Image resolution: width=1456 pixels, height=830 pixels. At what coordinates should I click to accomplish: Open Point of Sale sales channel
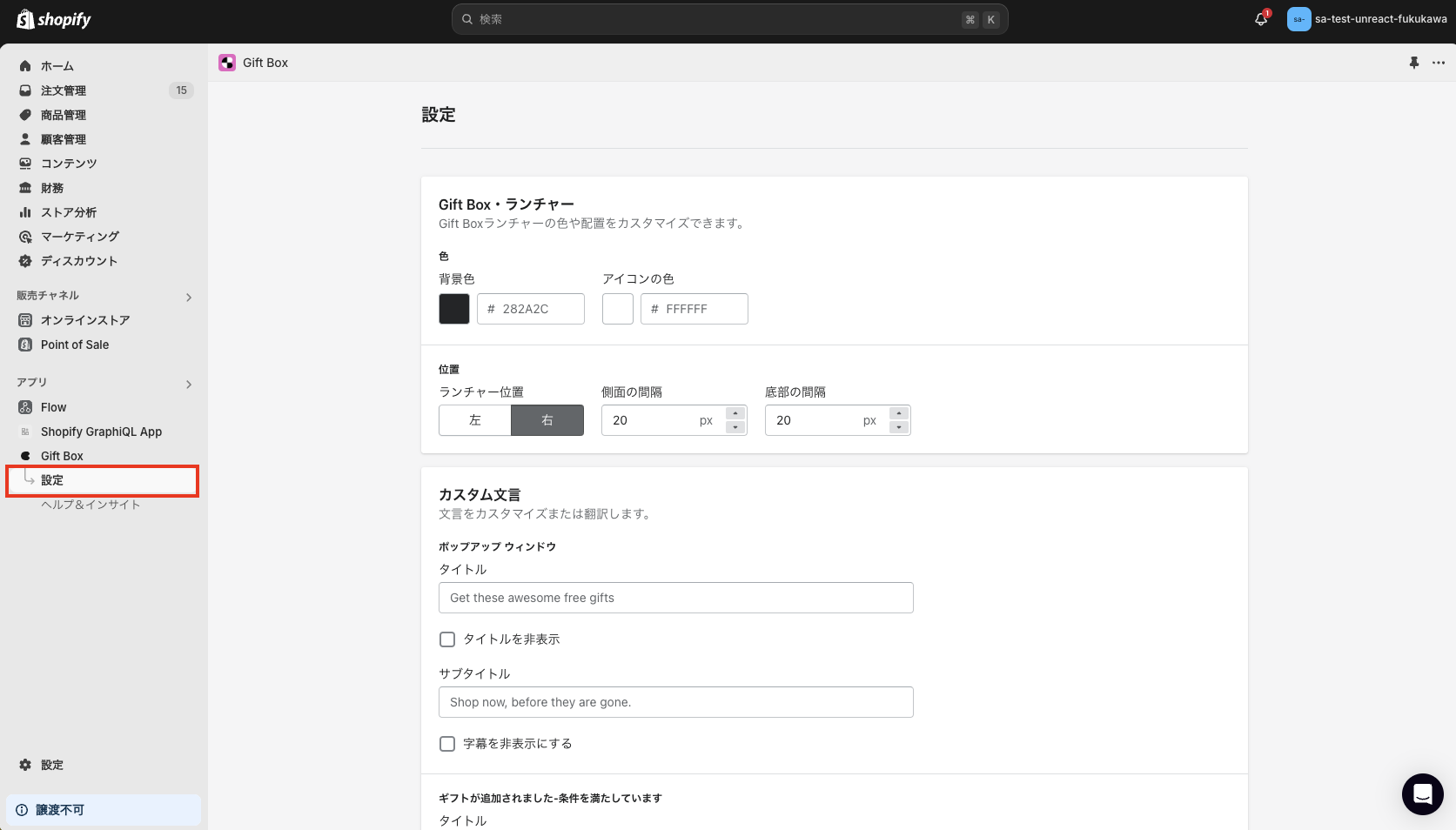tap(74, 344)
